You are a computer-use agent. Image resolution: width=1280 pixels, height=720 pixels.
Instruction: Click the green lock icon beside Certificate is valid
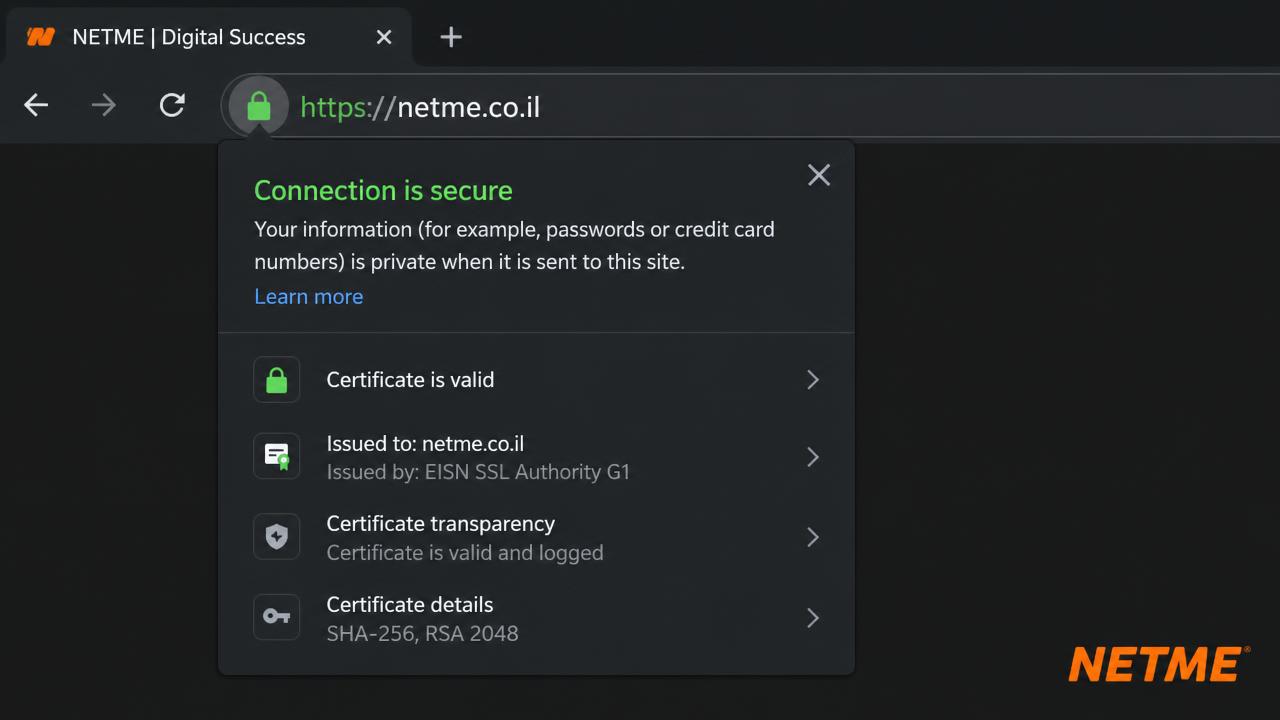(277, 380)
